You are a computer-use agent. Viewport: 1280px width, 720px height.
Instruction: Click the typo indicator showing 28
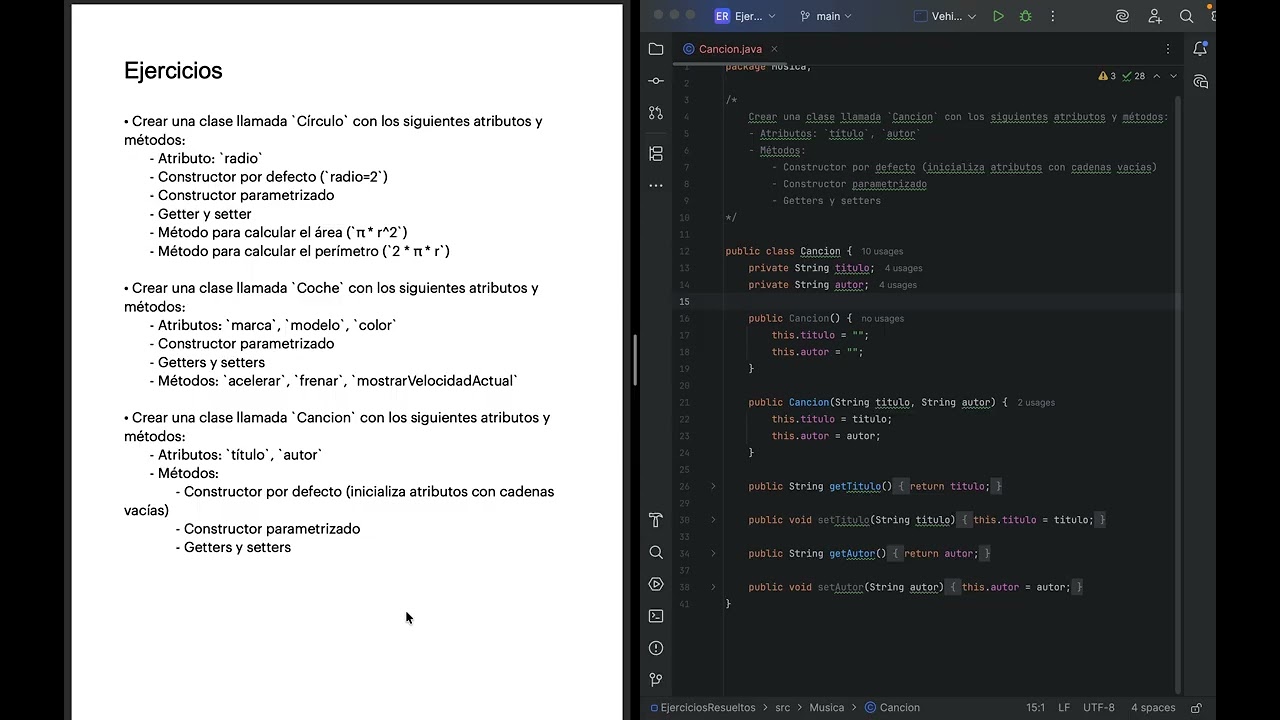point(1134,76)
